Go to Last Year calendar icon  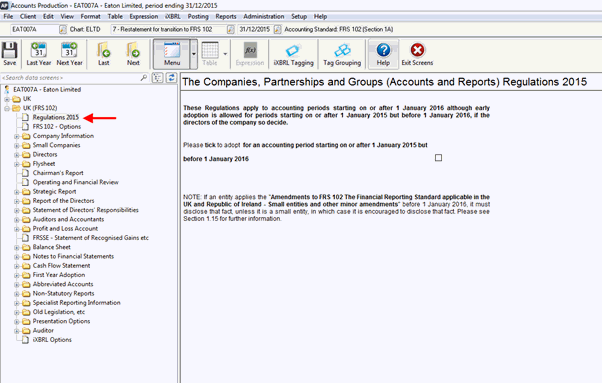coord(39,54)
